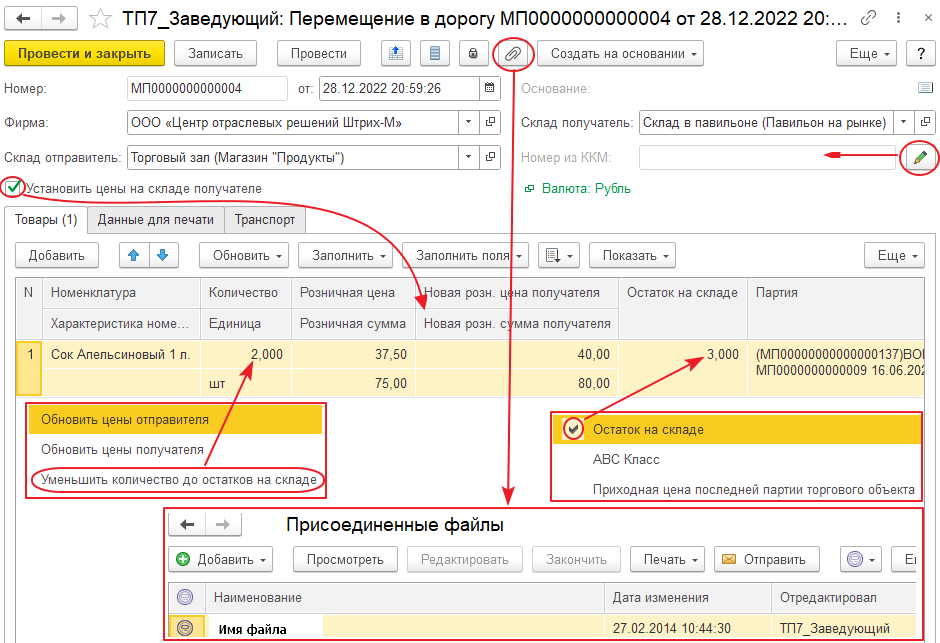Open the Фирма field dropdown arrow
Screen dimensions: 940x643
click(x=468, y=122)
